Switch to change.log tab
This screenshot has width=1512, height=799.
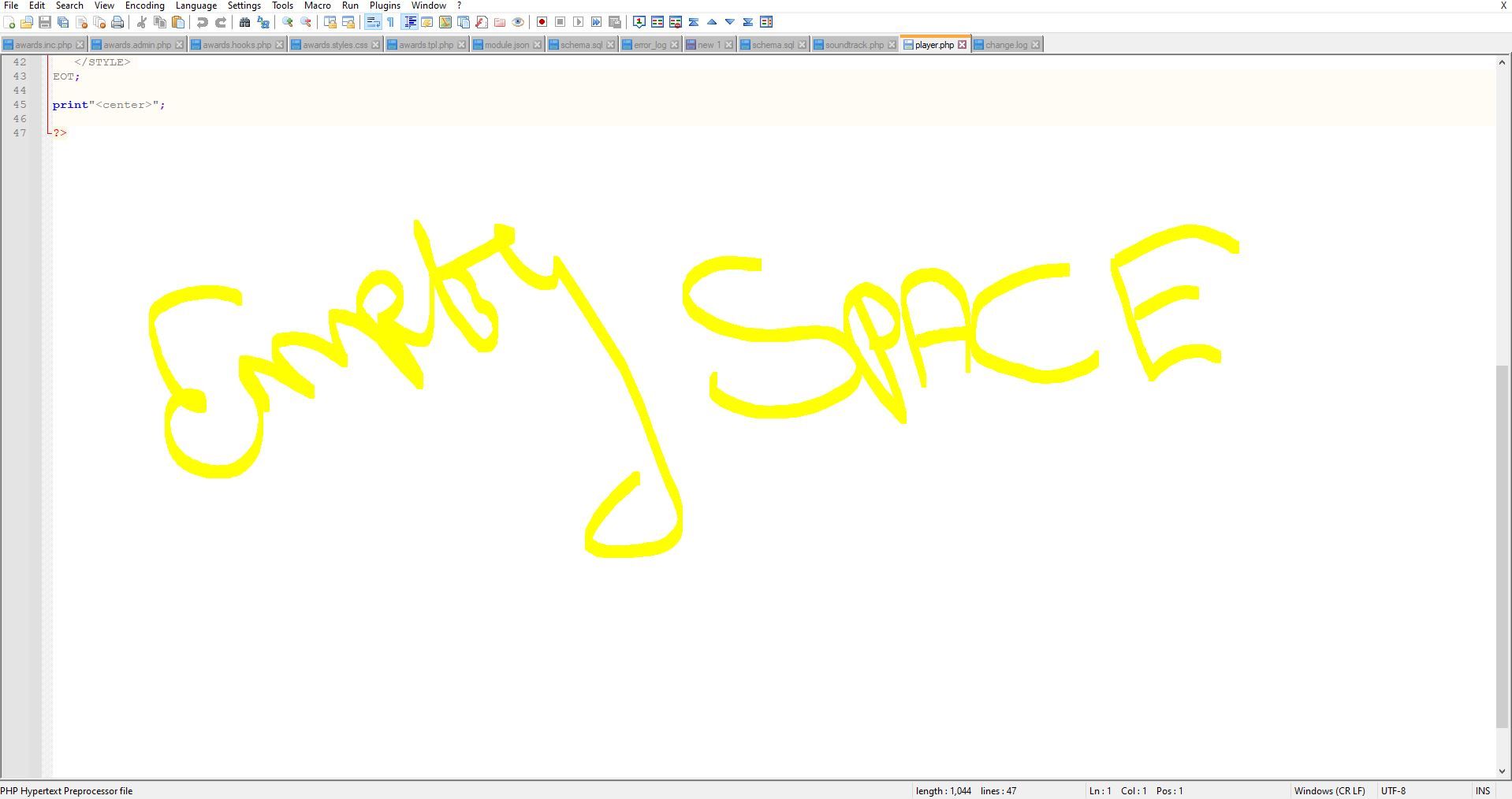(x=1006, y=45)
